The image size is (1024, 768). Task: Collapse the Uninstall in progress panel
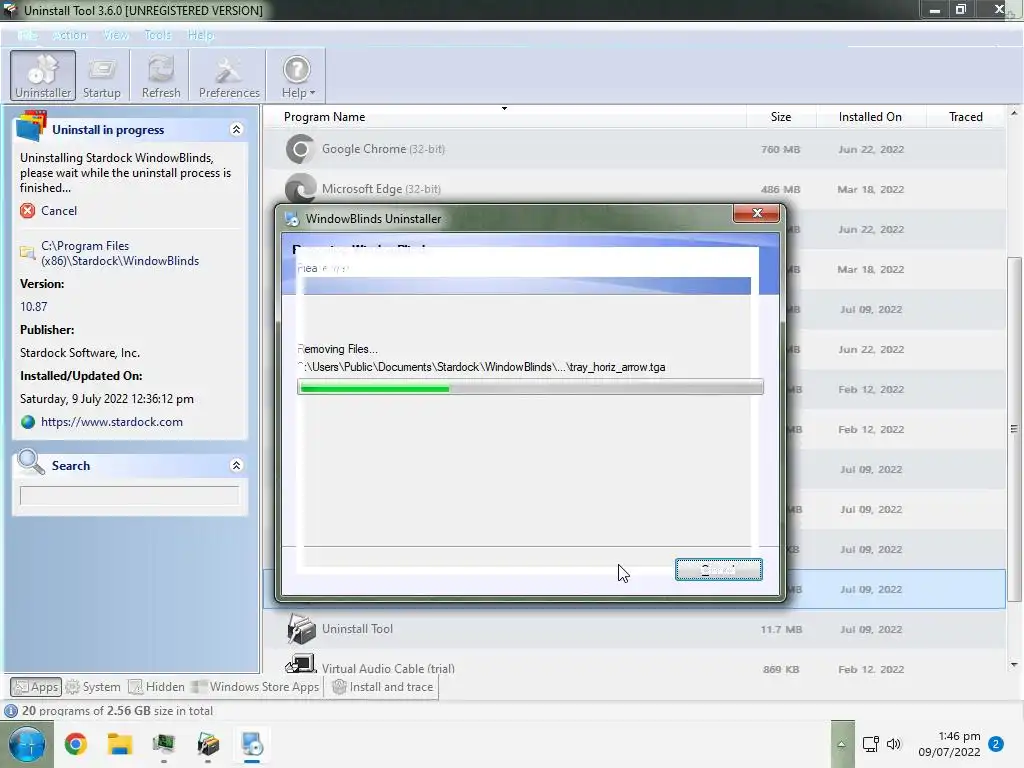pos(236,129)
